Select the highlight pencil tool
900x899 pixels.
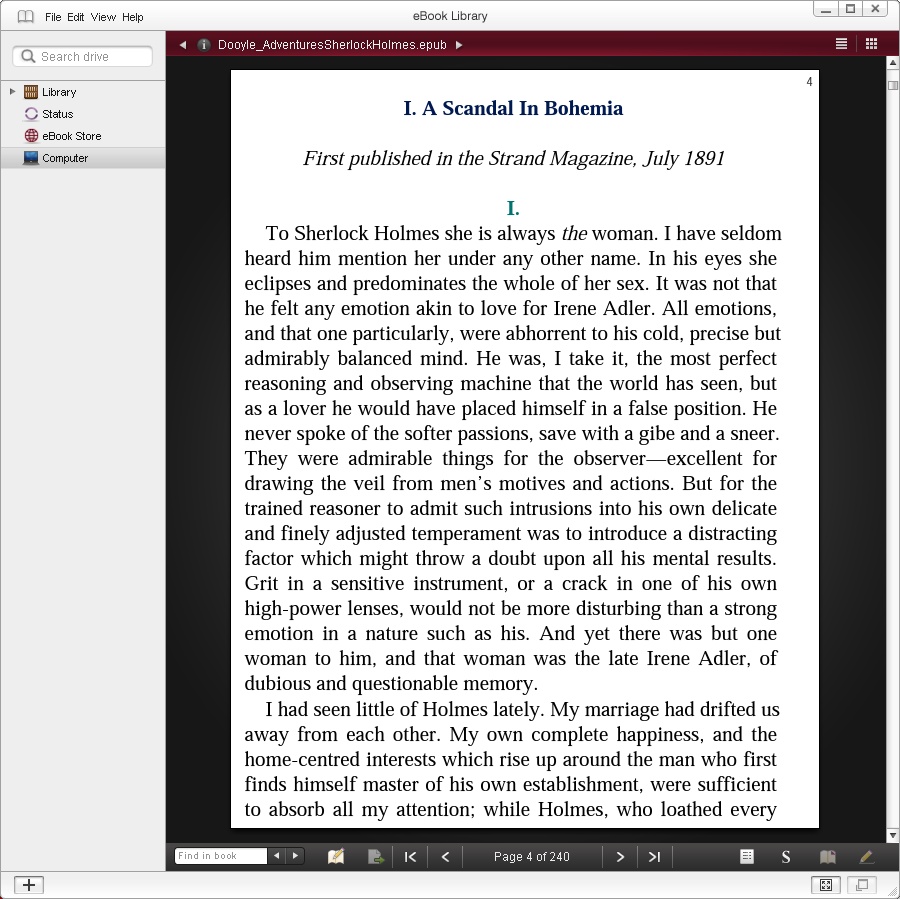tap(866, 857)
